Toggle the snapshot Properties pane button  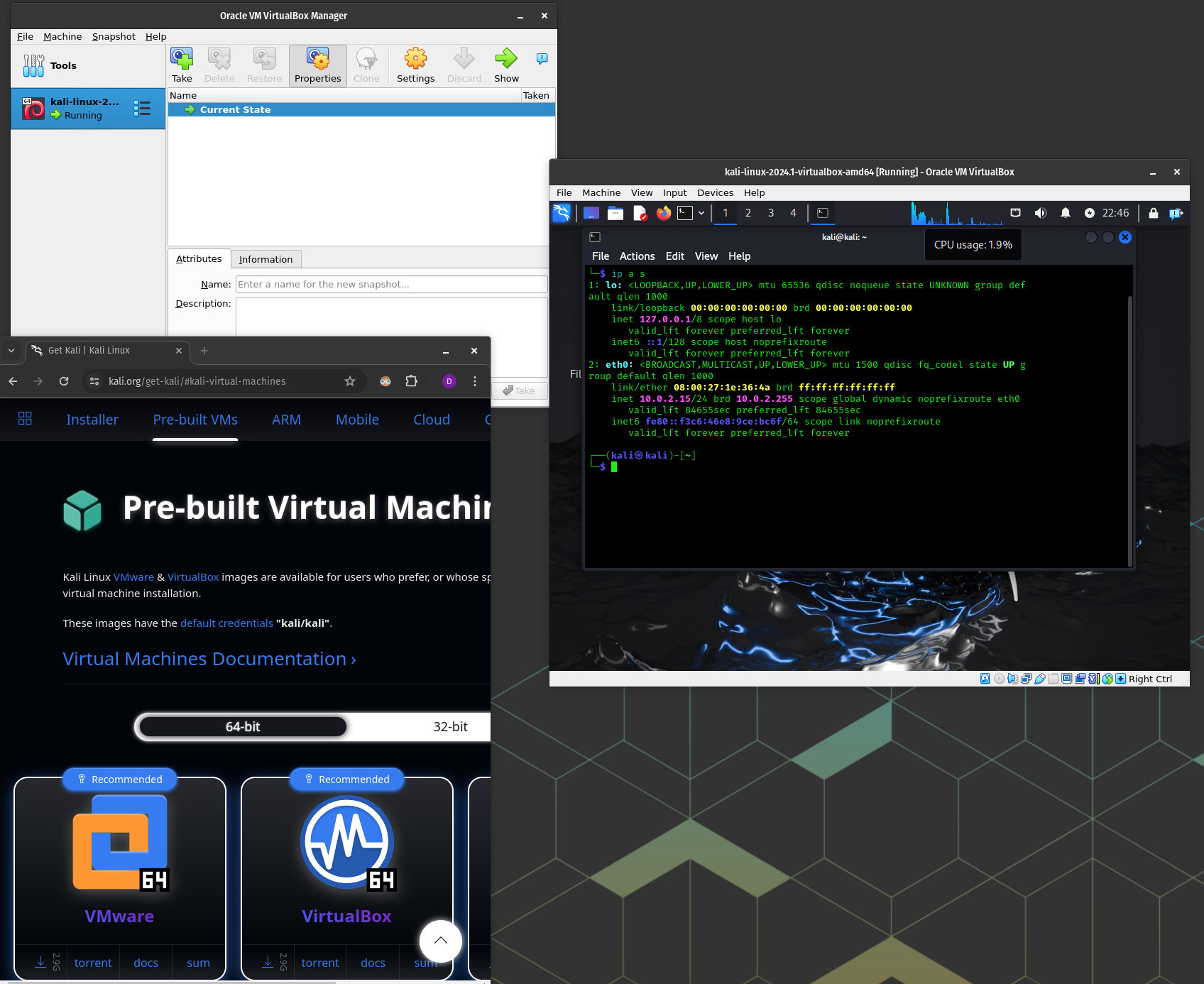317,65
